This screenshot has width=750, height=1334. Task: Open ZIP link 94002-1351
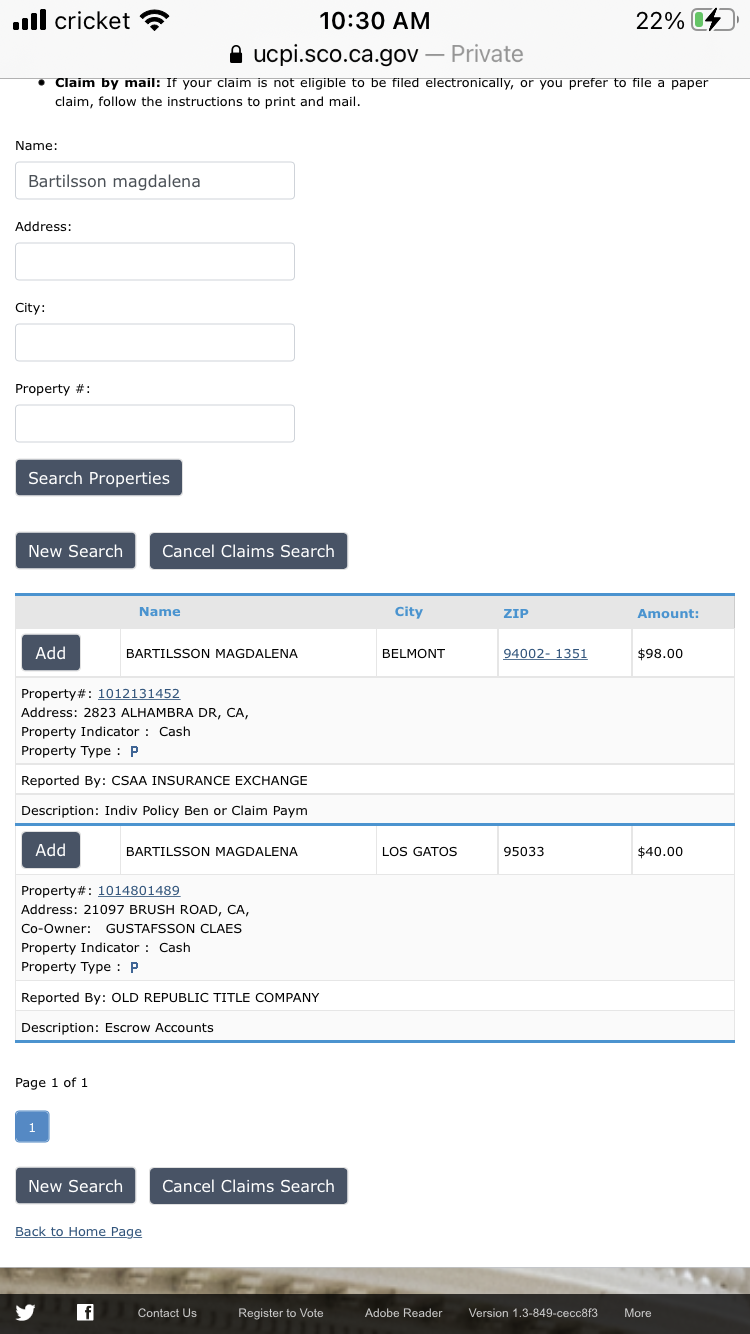coord(545,654)
